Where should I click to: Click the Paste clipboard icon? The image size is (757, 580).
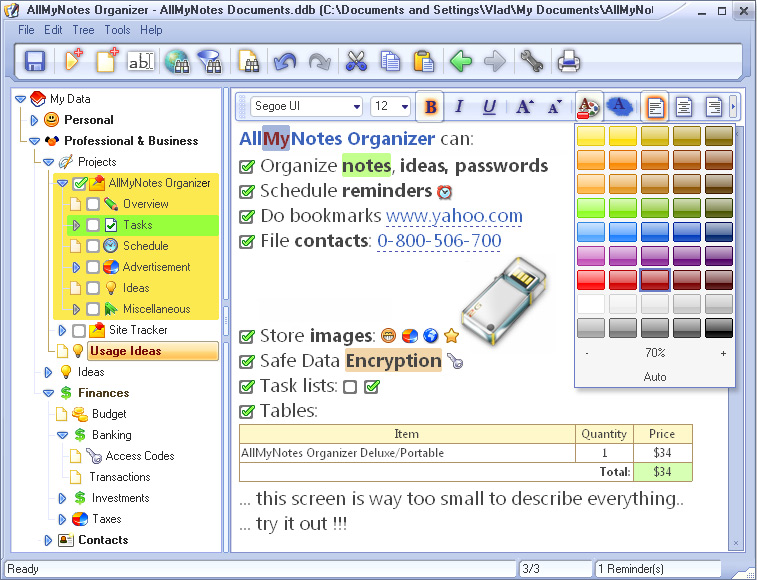(x=423, y=62)
